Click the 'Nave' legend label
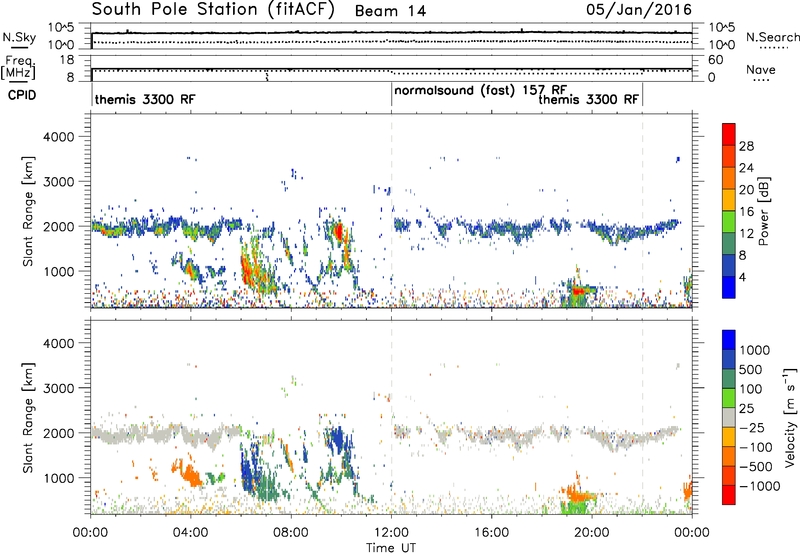The height and width of the screenshot is (554, 800). [761, 69]
